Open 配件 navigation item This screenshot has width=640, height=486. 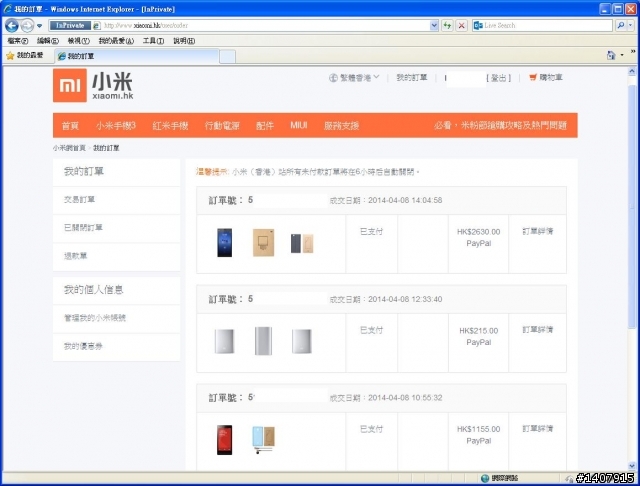click(264, 126)
